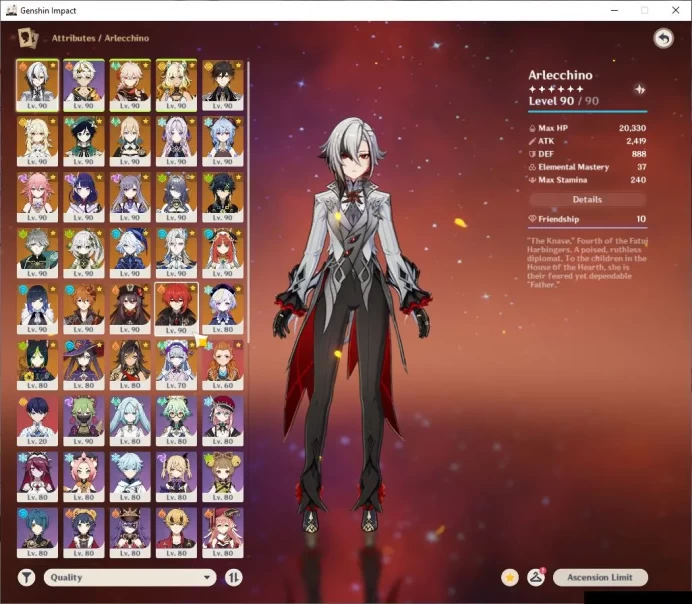Viewport: 692px width, 604px height.
Task: Toggle ascending/descending sort order icon
Action: 233,577
